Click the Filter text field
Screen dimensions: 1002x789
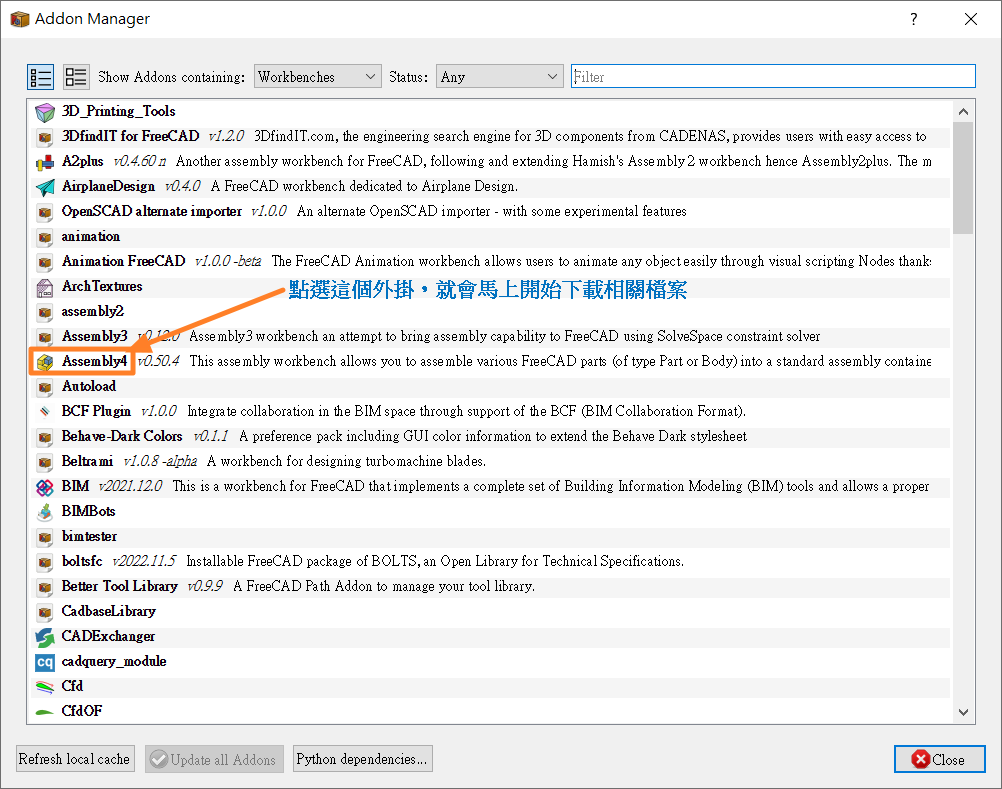click(x=773, y=76)
